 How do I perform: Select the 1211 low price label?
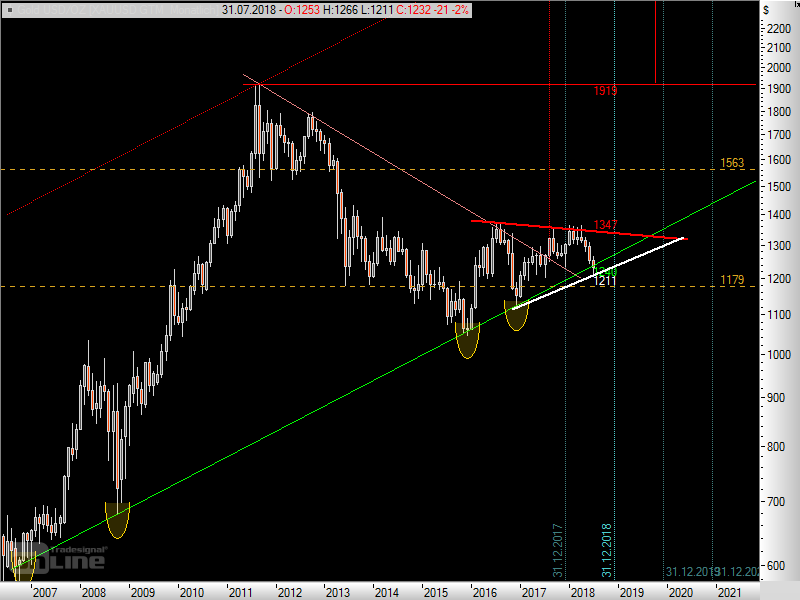click(x=604, y=282)
